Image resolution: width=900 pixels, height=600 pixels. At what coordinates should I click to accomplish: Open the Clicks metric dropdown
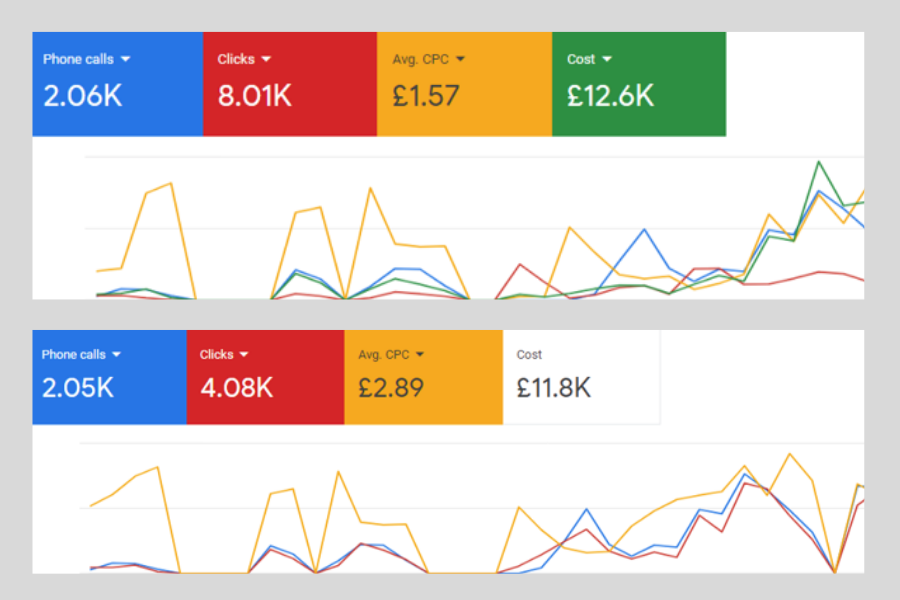[267, 58]
